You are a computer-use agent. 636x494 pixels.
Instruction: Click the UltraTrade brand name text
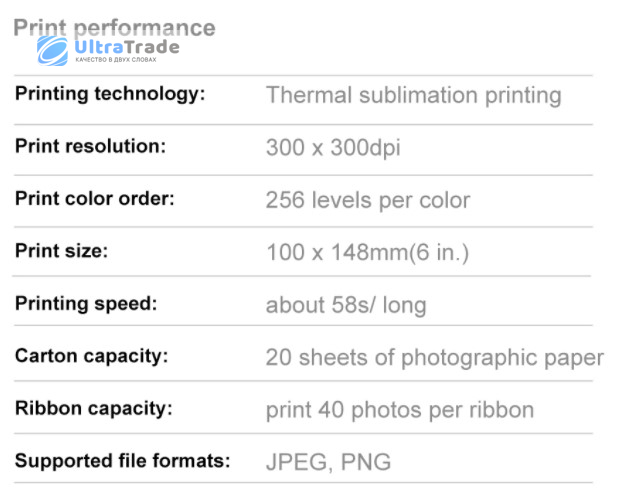[x=127, y=47]
